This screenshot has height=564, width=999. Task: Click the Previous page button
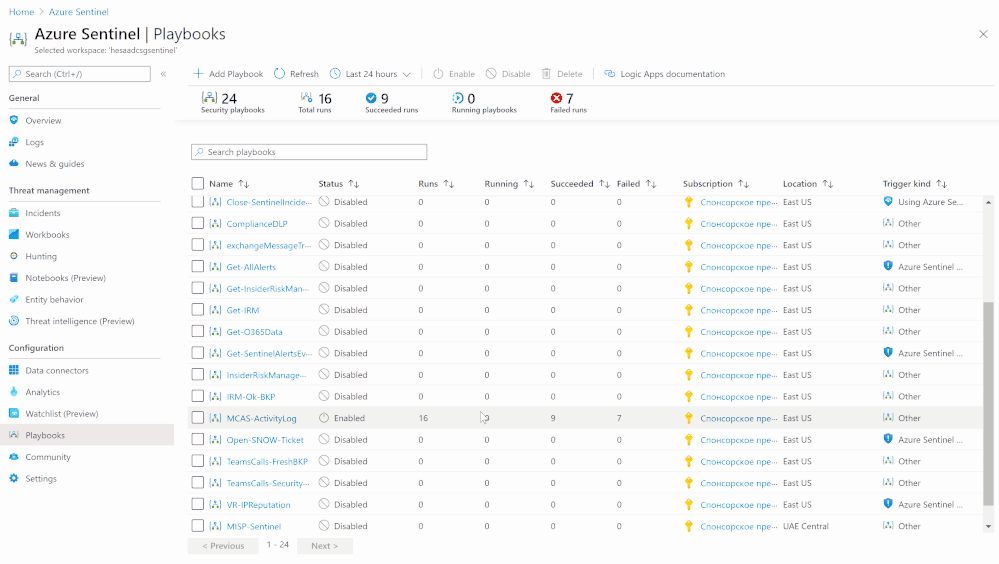click(x=223, y=546)
